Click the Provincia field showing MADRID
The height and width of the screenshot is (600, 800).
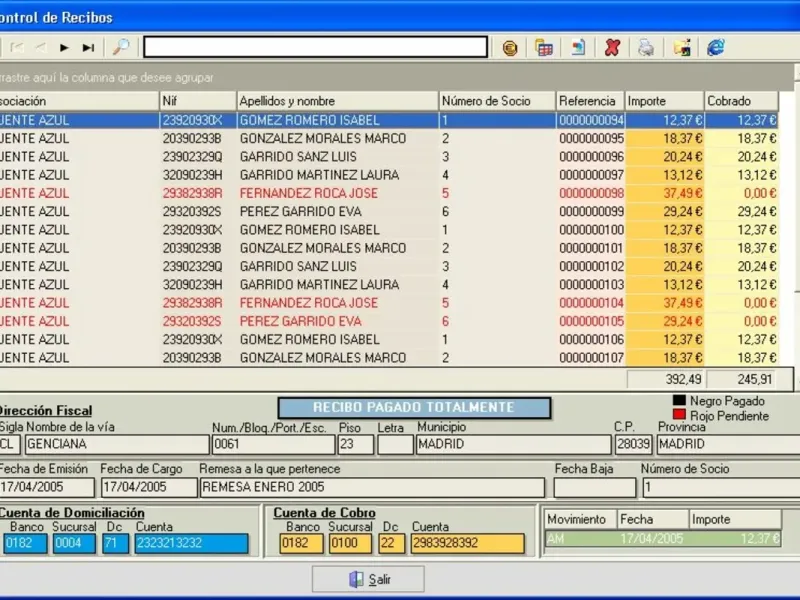728,444
